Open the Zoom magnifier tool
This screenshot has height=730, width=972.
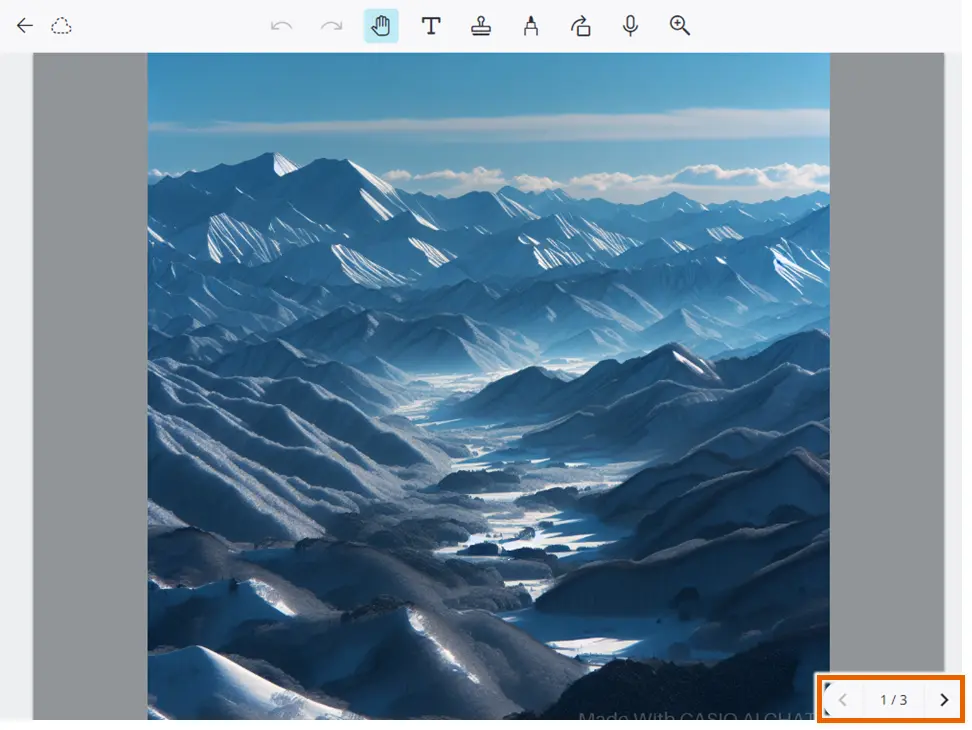click(680, 26)
